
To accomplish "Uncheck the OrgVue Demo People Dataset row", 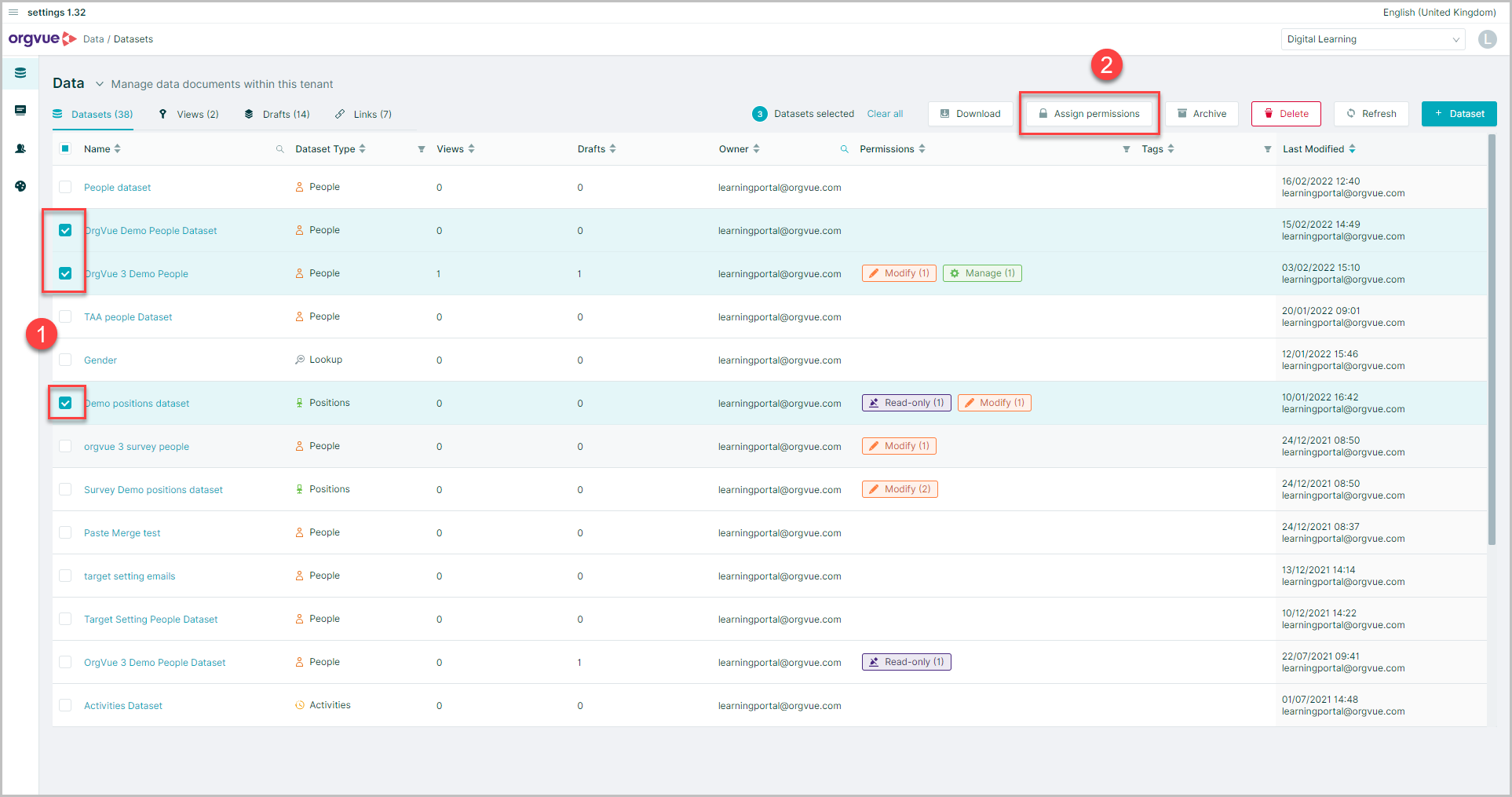I will [65, 230].
